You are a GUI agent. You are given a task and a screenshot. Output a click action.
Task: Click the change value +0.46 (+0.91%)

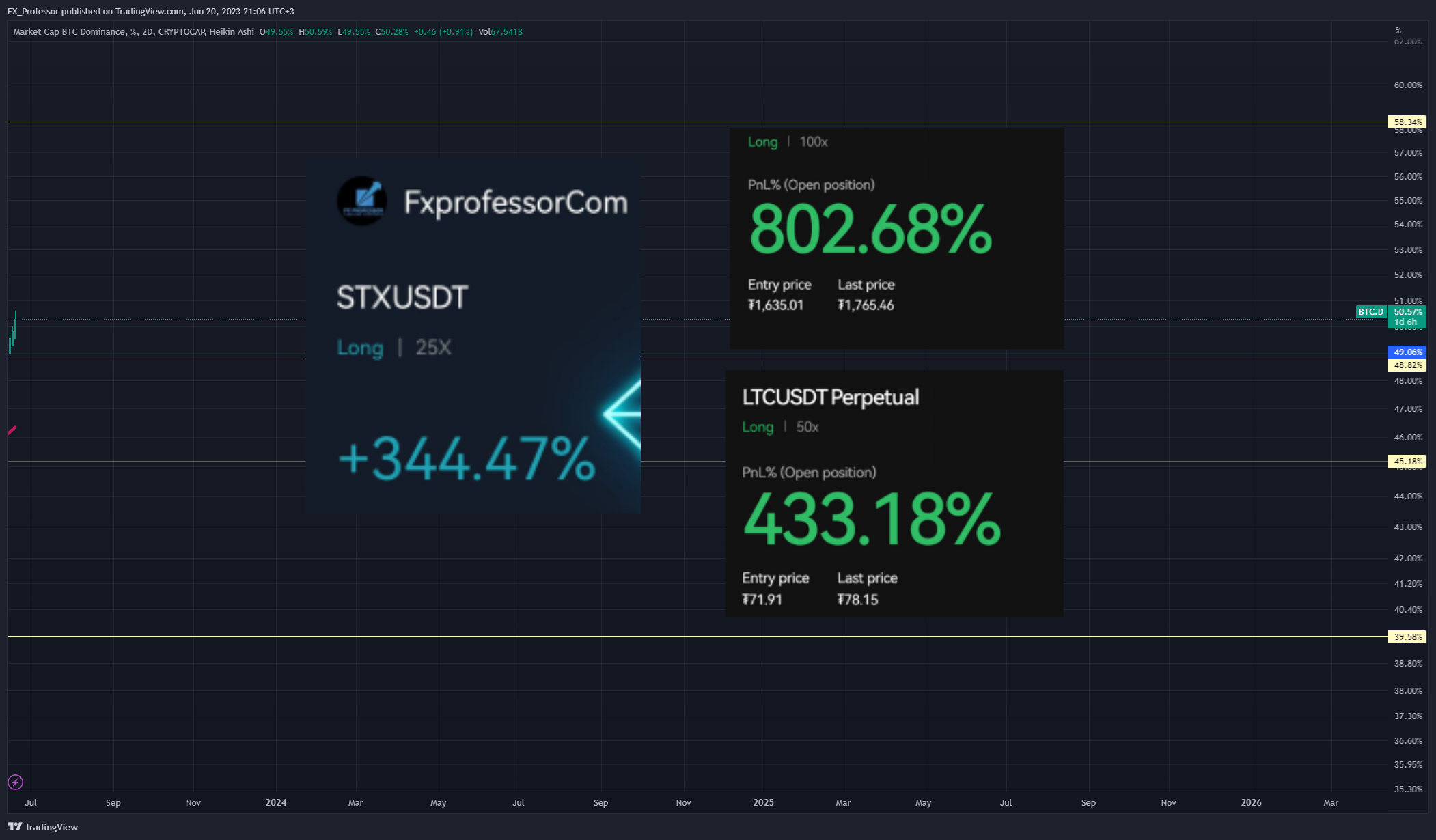[x=443, y=32]
